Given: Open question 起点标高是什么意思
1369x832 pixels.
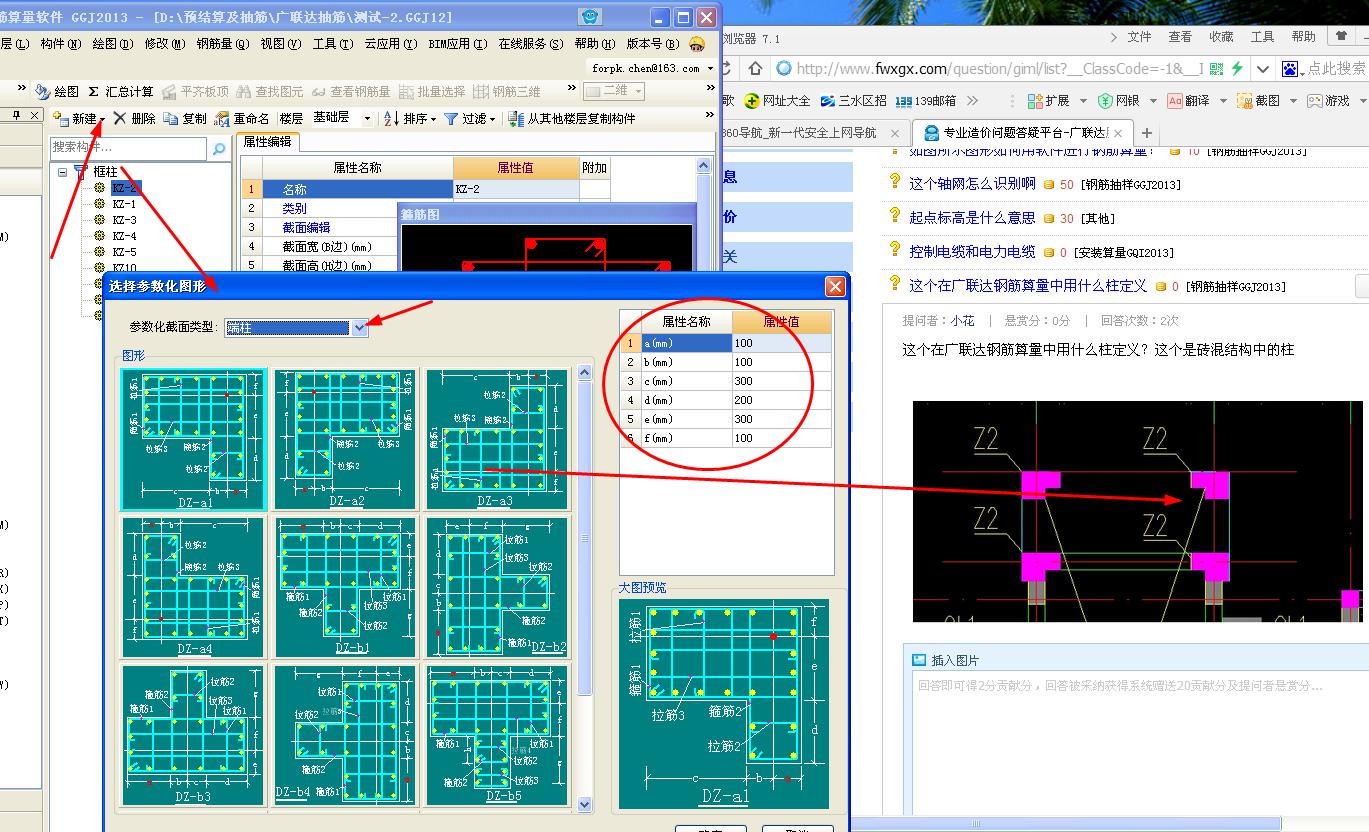Looking at the screenshot, I should click(972, 217).
